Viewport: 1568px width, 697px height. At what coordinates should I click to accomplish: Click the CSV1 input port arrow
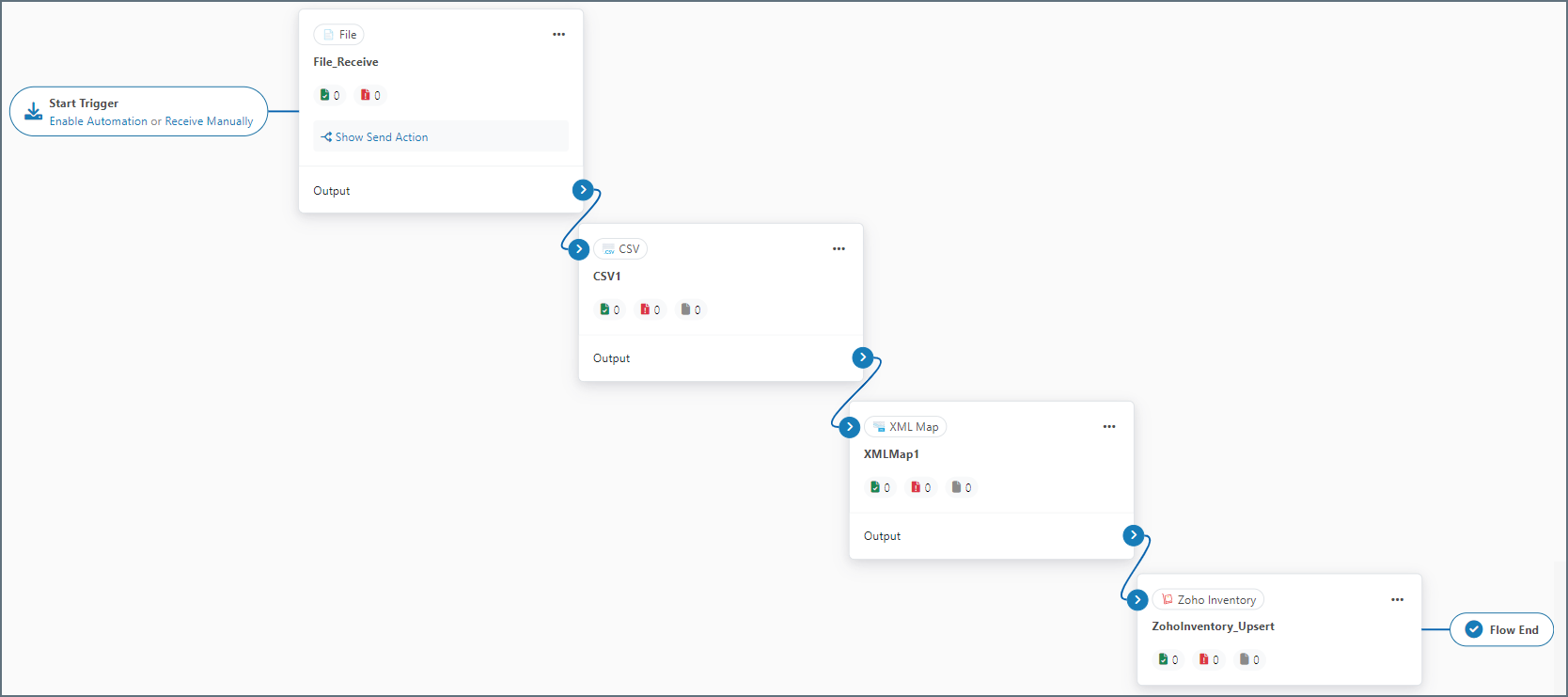pyautogui.click(x=579, y=249)
